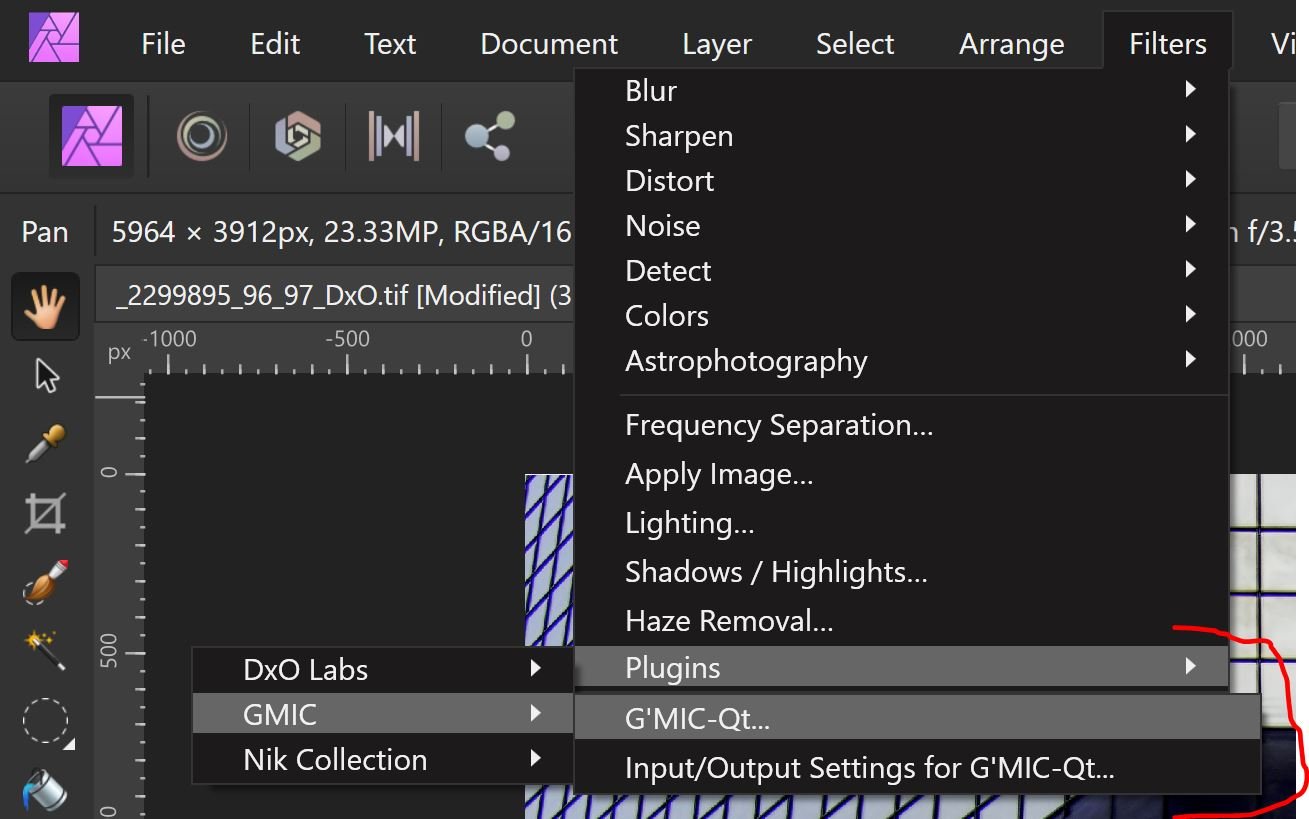Select the Selection Brush tool

tap(46, 582)
